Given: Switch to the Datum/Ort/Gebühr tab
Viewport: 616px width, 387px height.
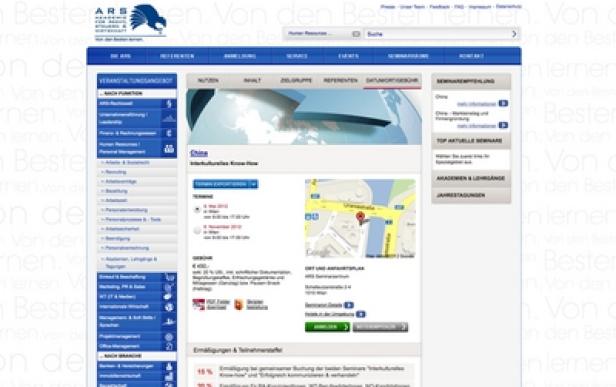Looking at the screenshot, I should point(392,81).
